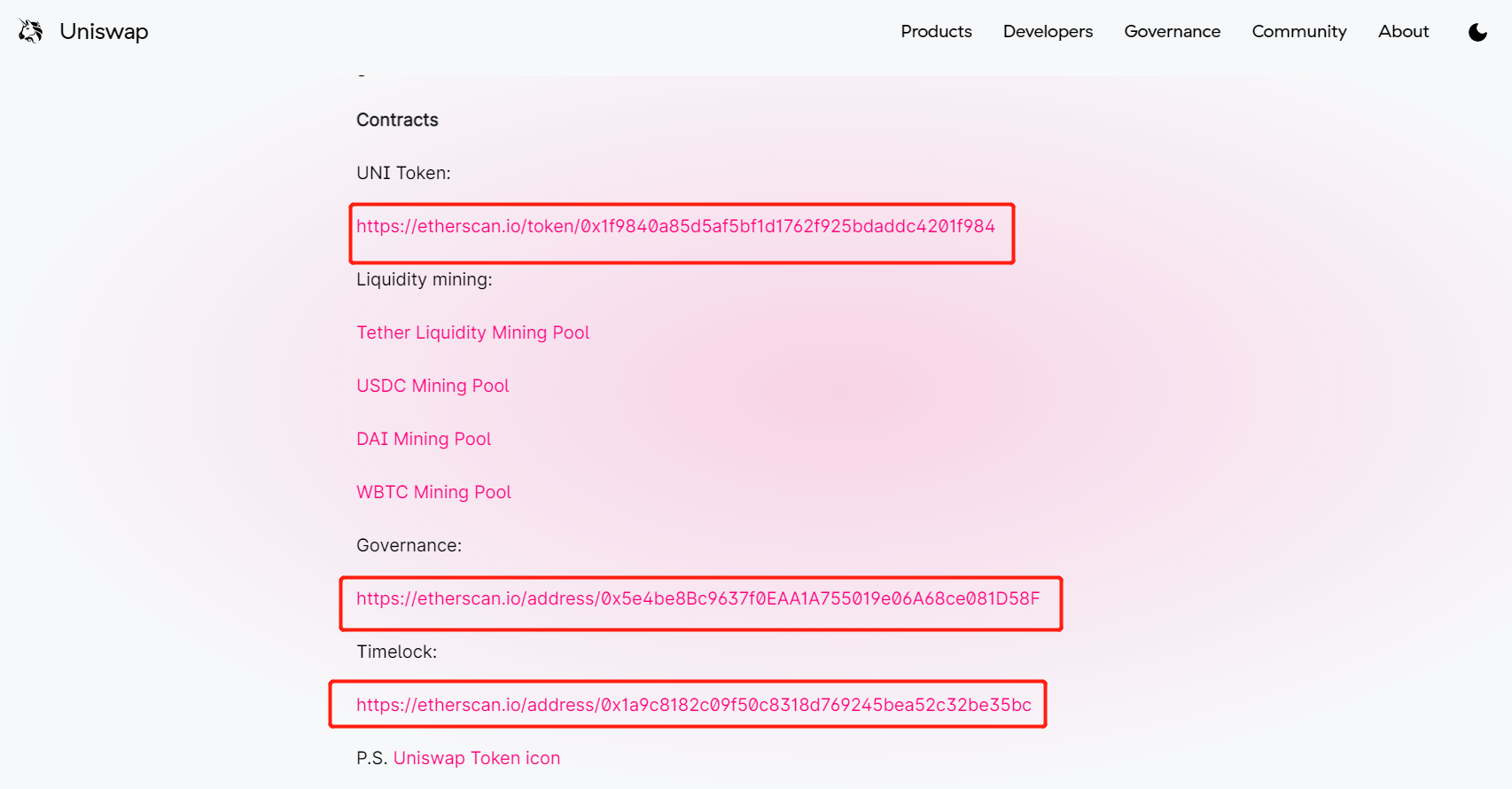Screen dimensions: 1512x789
Task: Open the WBTC Mining Pool link
Action: pyautogui.click(x=433, y=492)
